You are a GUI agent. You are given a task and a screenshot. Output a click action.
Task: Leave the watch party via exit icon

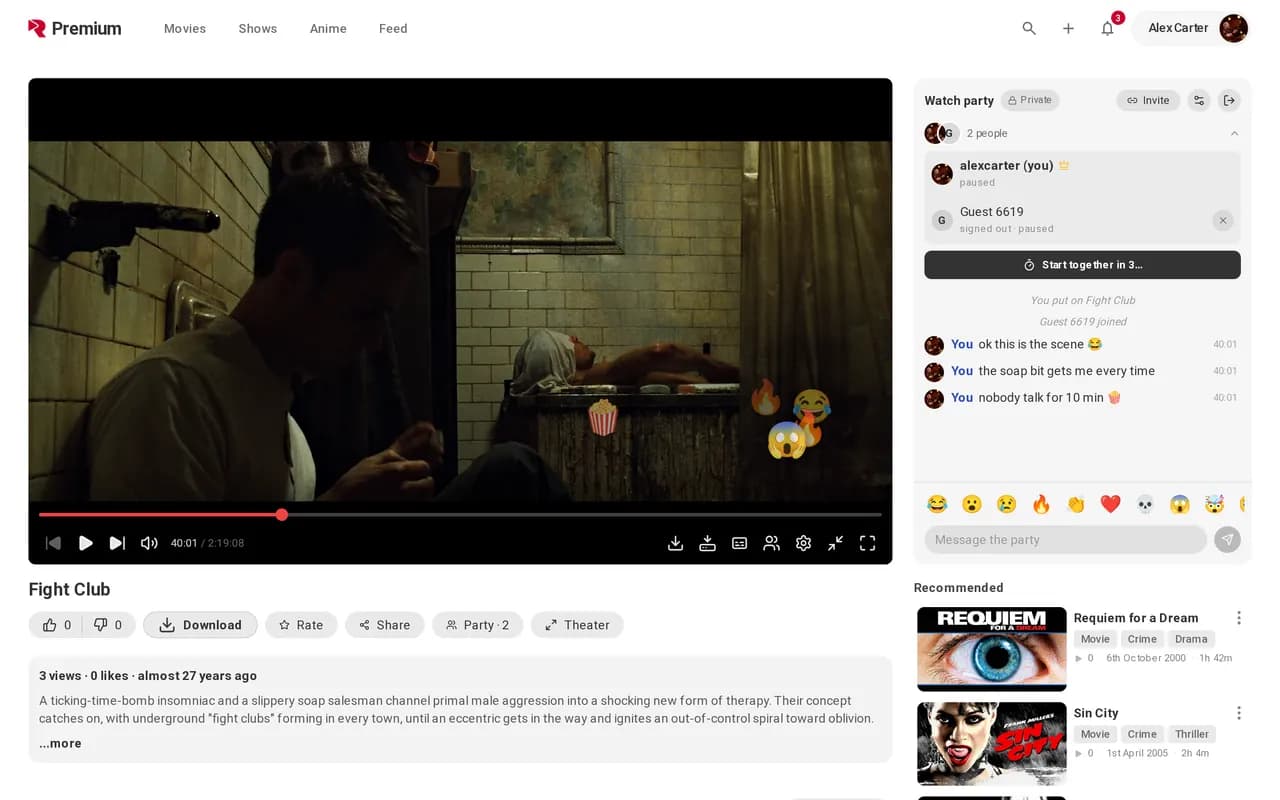pyautogui.click(x=1229, y=100)
